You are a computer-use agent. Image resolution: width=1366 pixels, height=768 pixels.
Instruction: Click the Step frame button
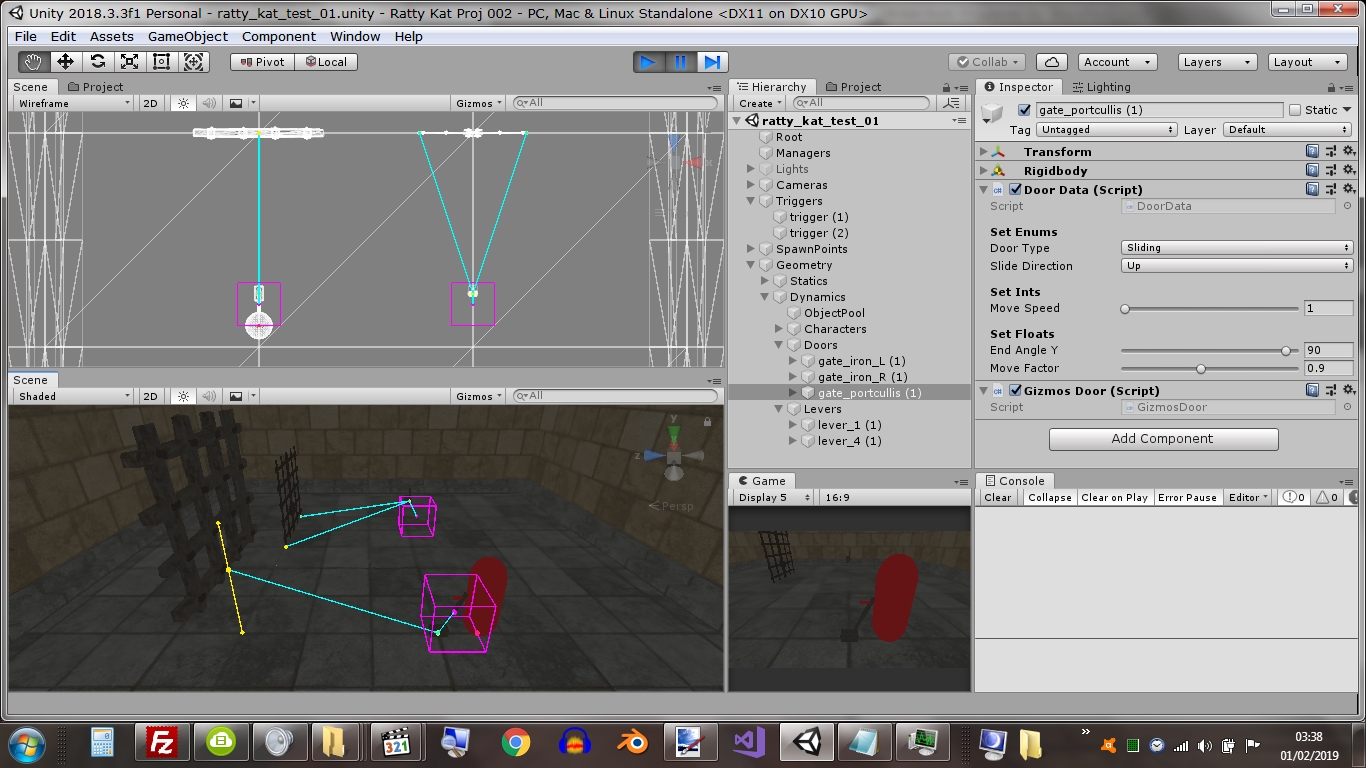711,62
